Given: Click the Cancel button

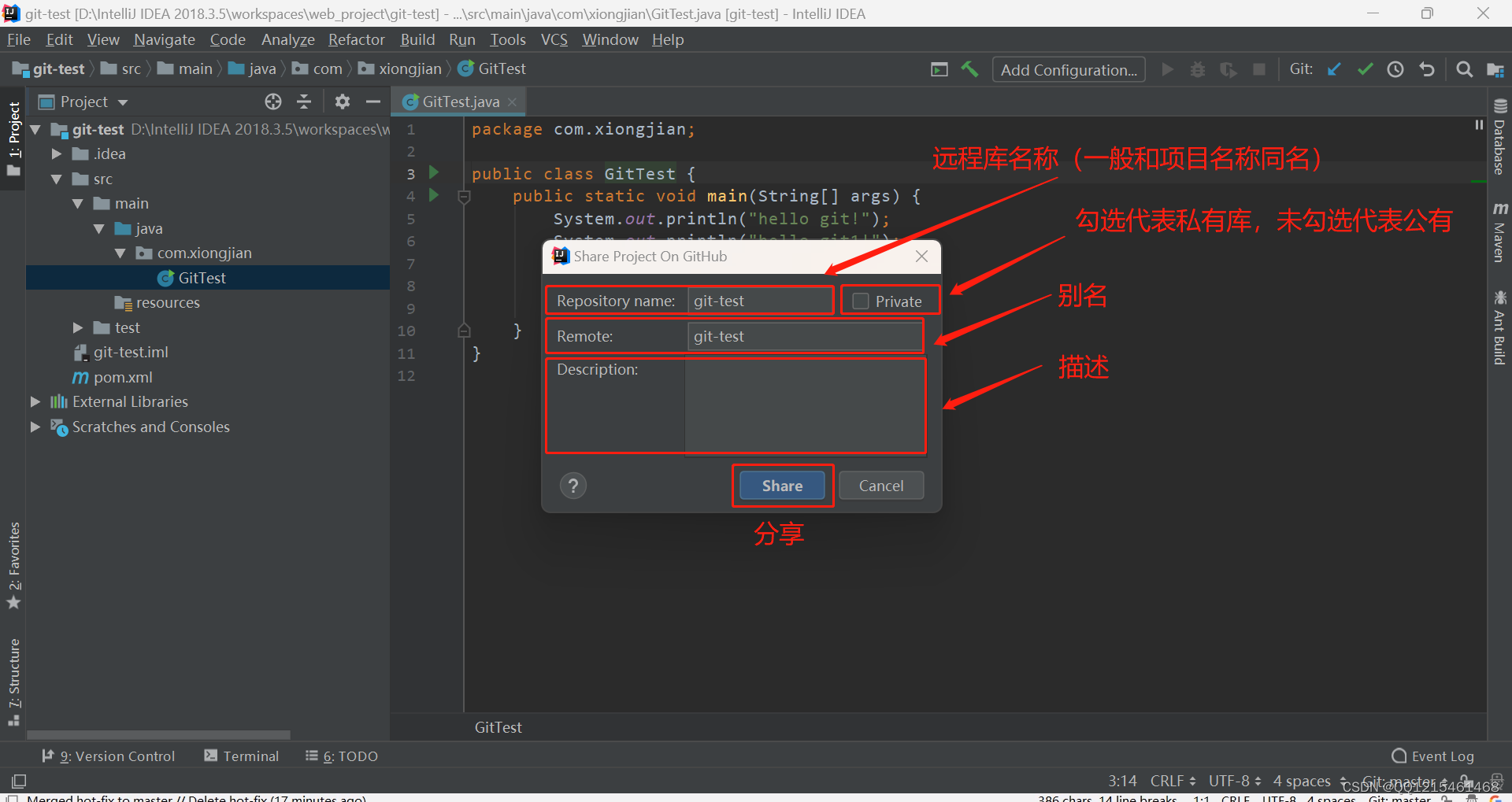Looking at the screenshot, I should click(x=881, y=486).
